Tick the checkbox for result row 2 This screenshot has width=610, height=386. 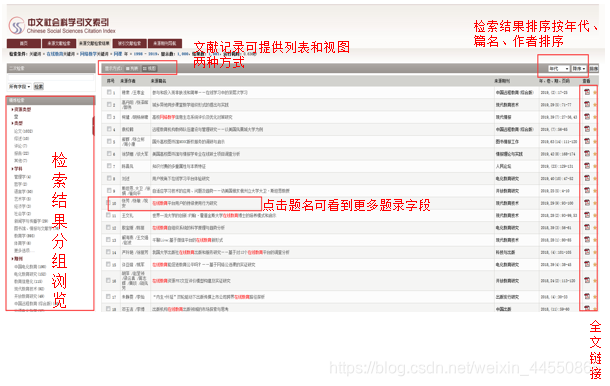[109, 104]
